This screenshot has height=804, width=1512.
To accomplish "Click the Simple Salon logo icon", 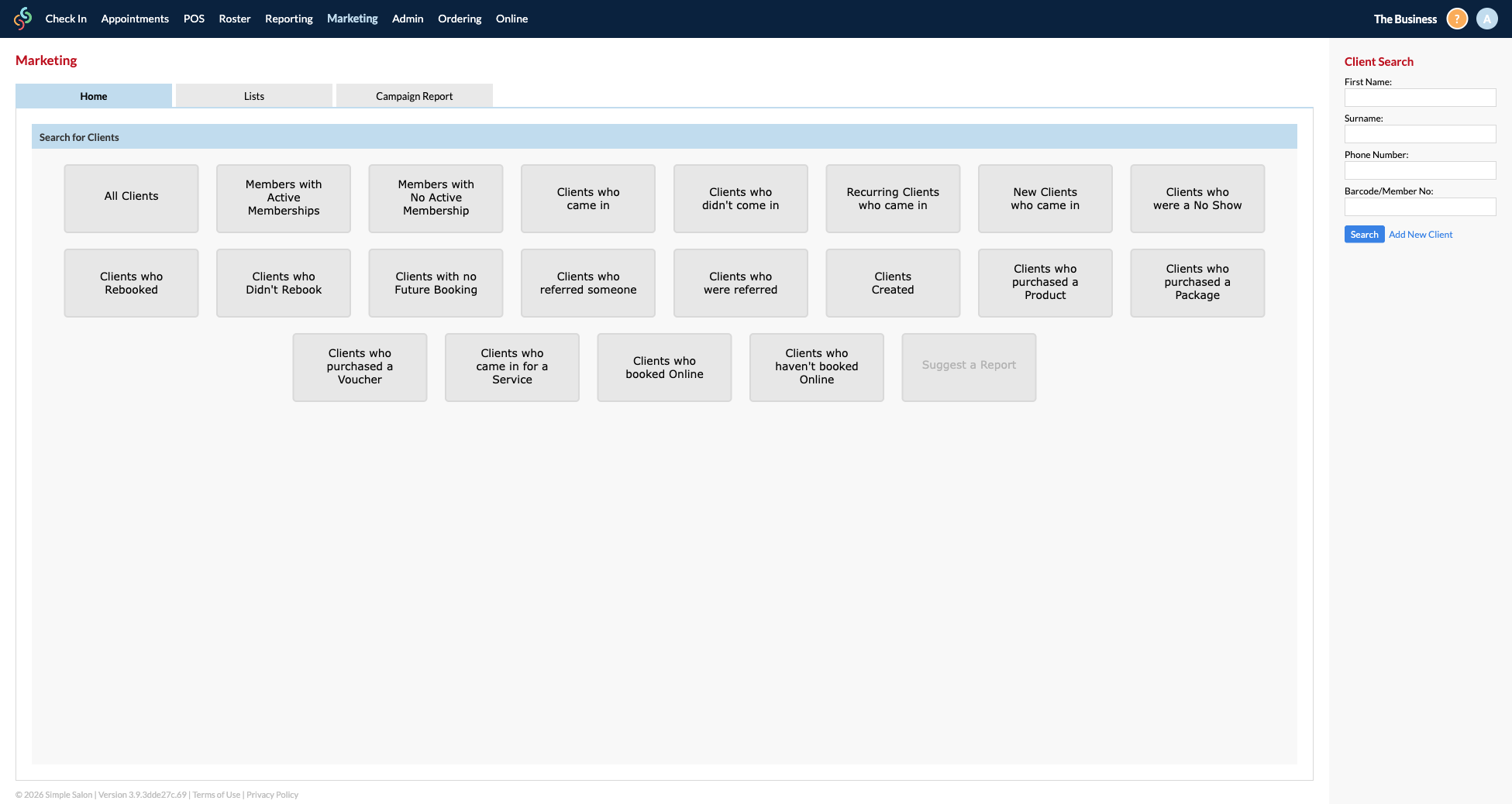I will pyautogui.click(x=22, y=18).
